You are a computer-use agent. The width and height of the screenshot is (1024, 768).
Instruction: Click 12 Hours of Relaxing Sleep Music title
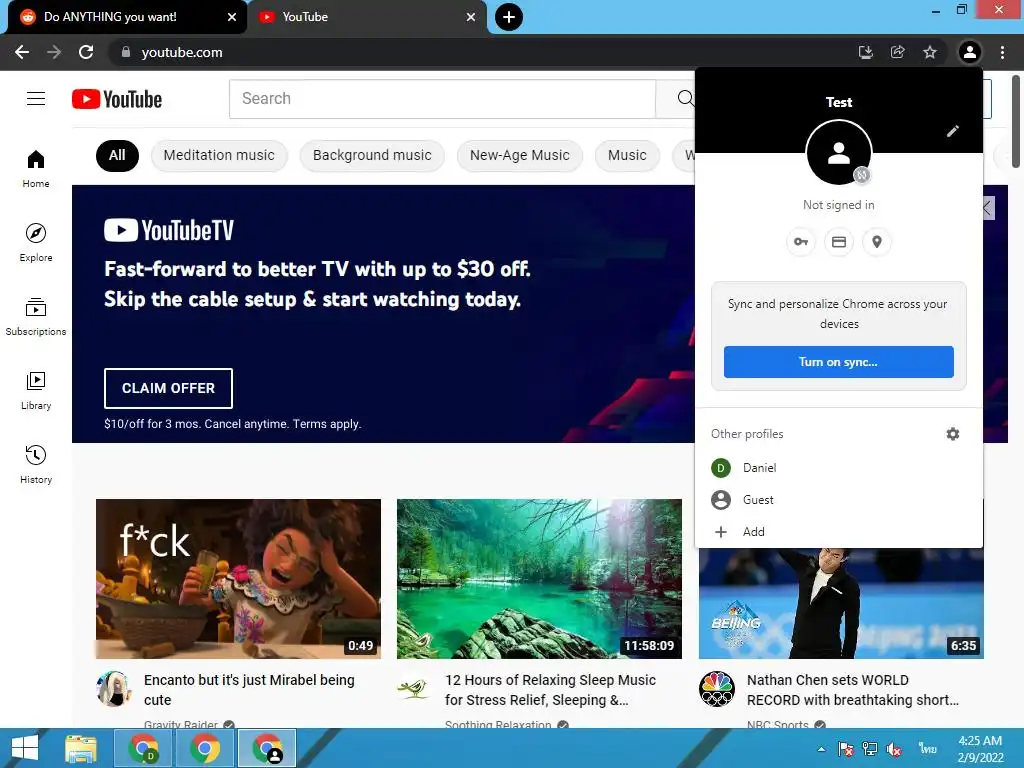[x=551, y=690]
